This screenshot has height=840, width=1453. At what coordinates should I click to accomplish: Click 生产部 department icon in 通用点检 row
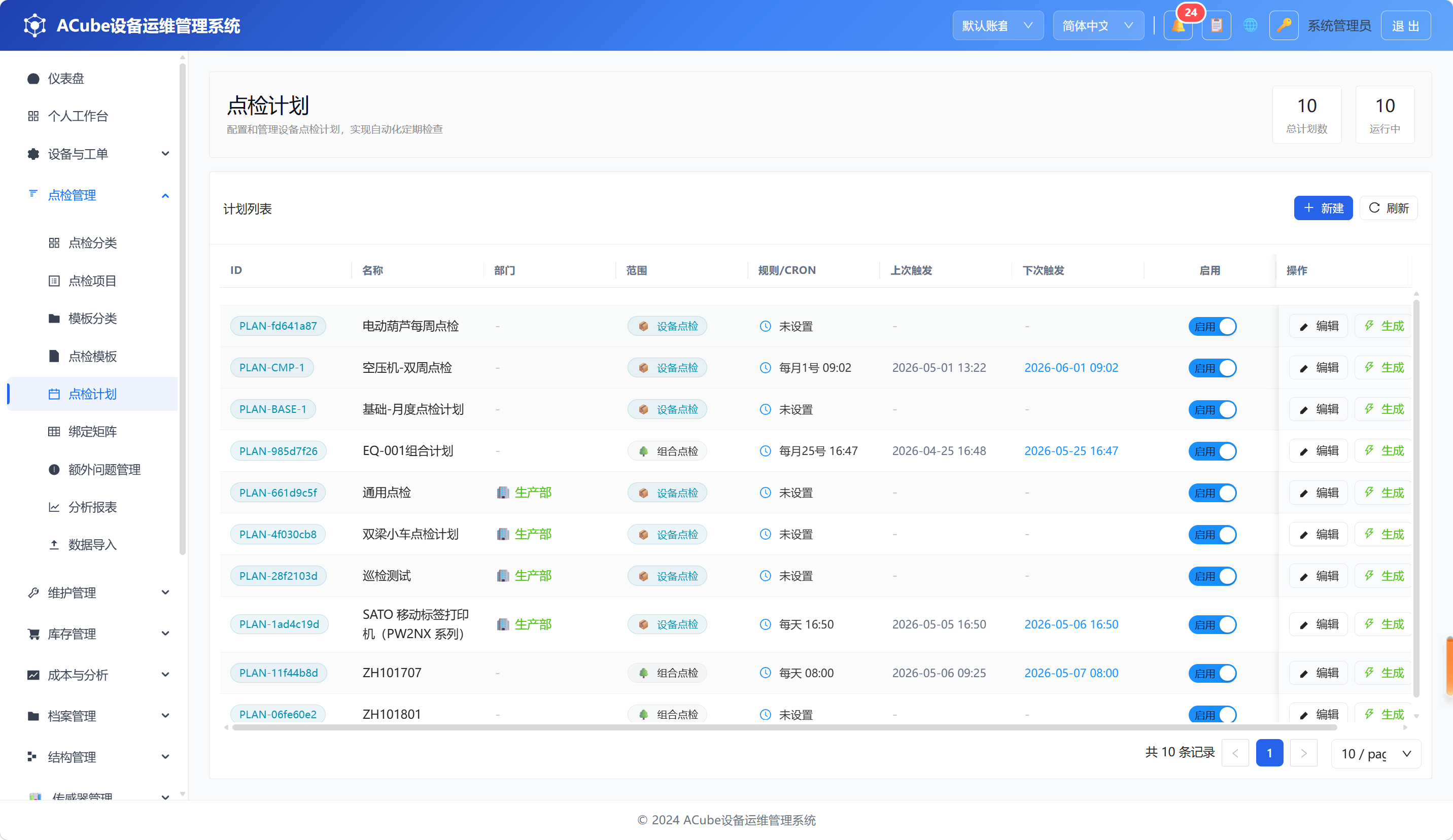[503, 493]
